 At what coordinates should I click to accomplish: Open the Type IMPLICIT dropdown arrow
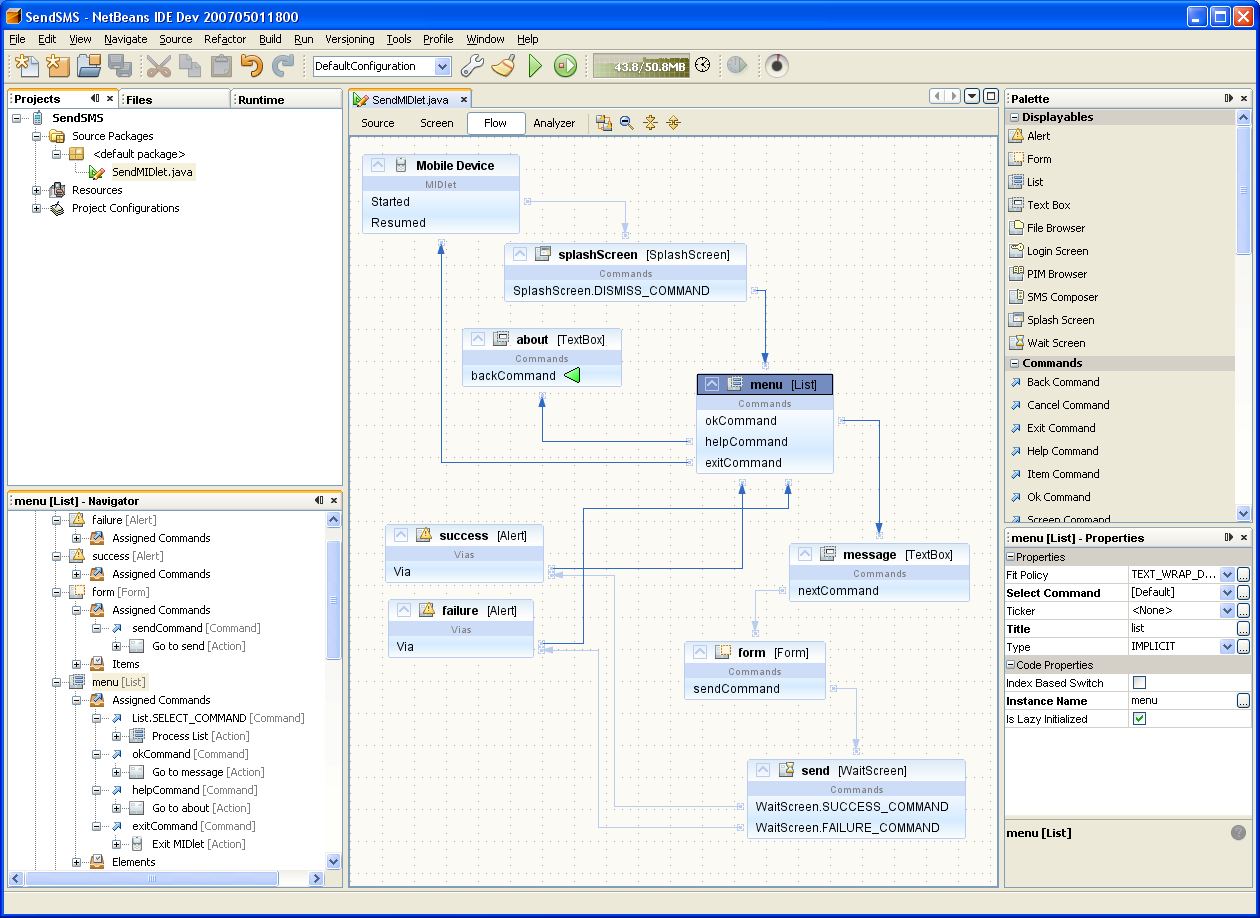point(1227,647)
